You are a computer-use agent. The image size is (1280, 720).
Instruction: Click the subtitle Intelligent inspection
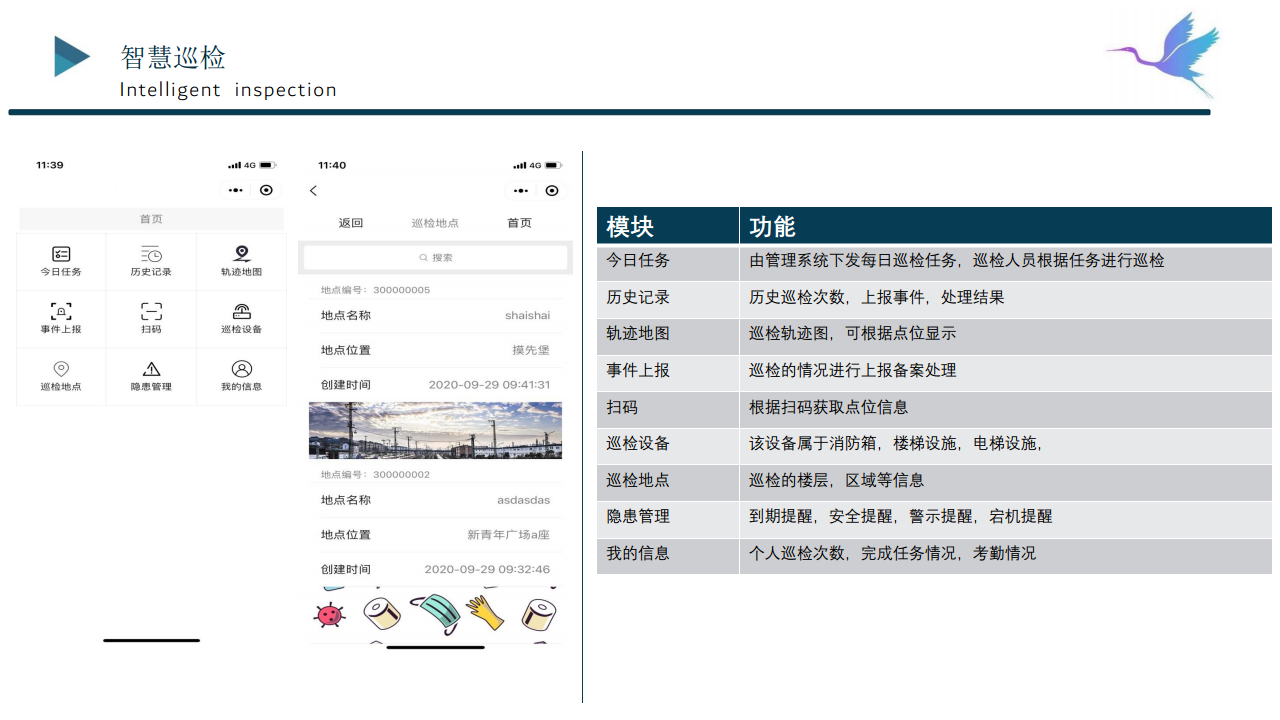[228, 90]
